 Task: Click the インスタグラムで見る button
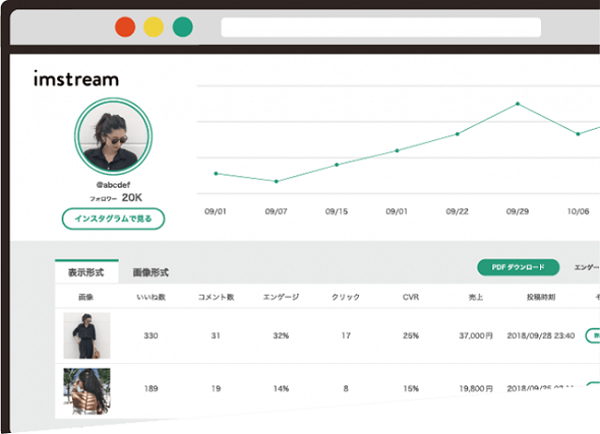pos(113,219)
